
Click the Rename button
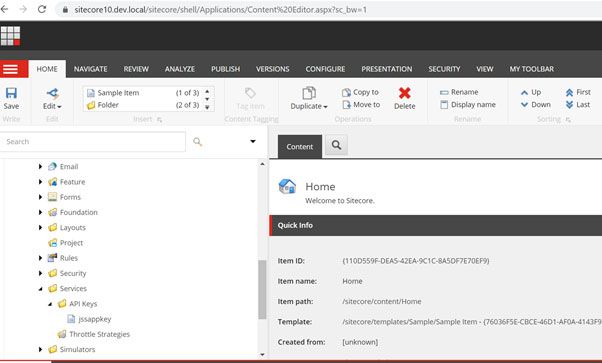pos(459,92)
